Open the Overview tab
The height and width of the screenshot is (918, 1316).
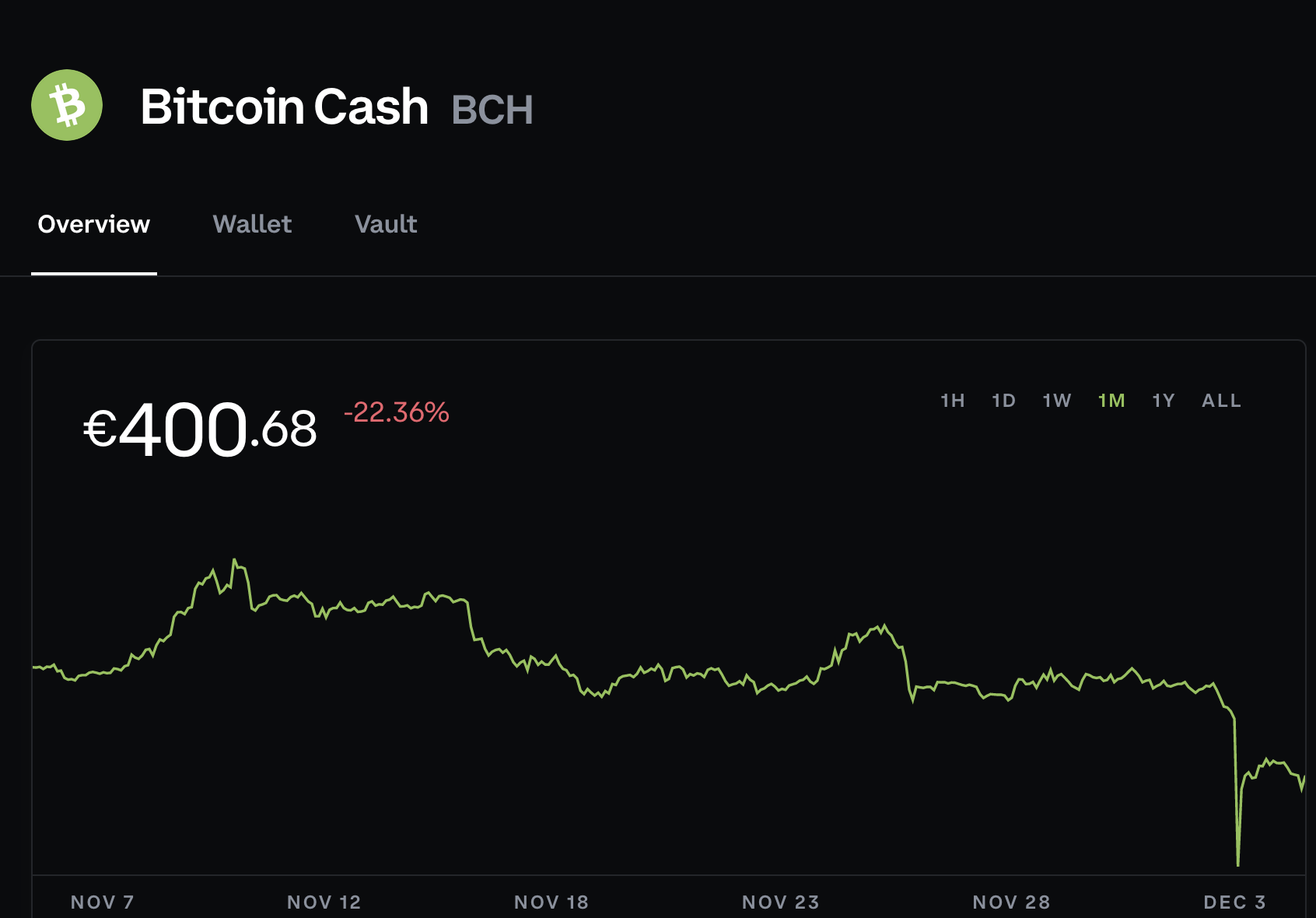point(94,224)
